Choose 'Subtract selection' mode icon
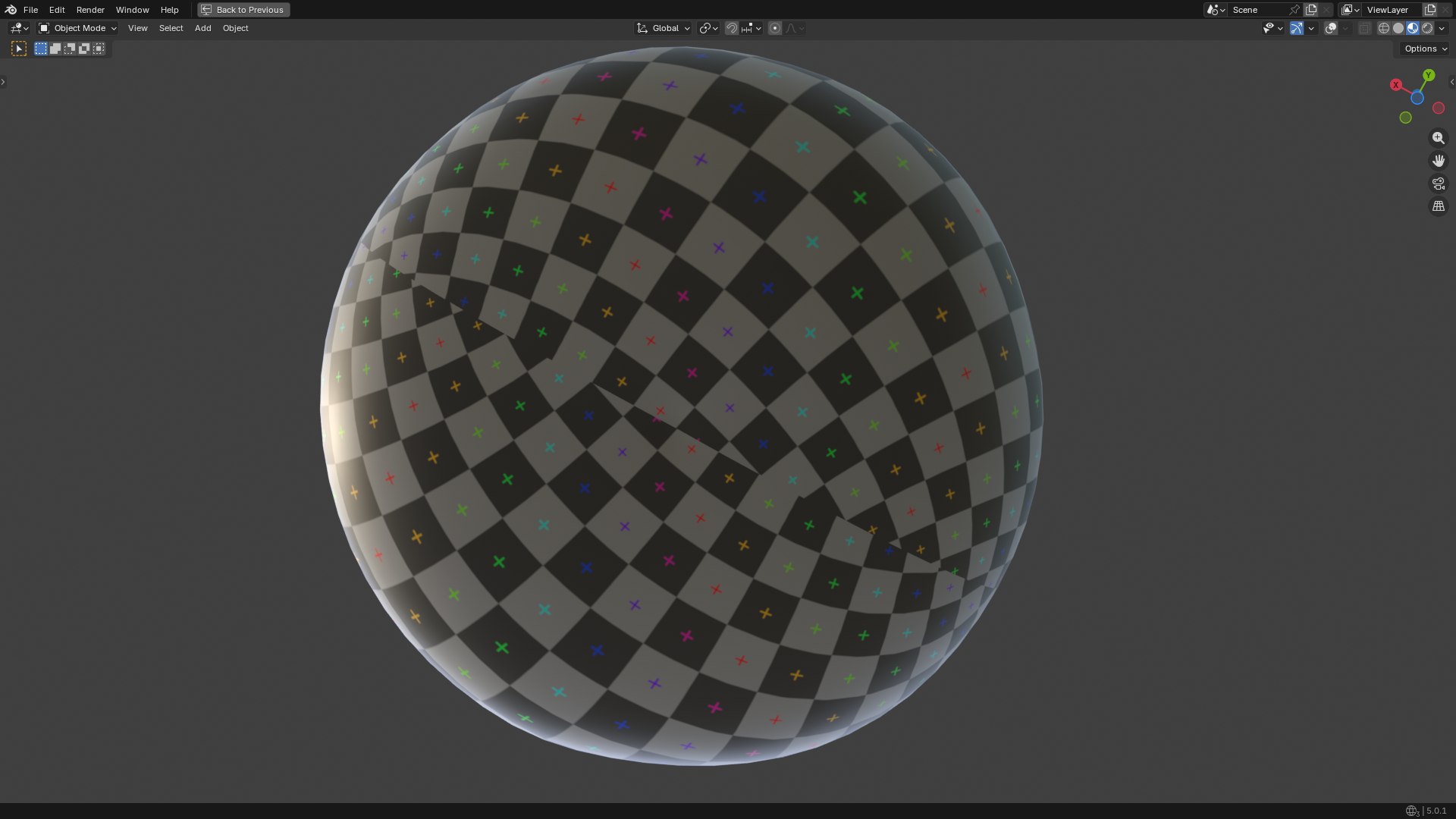1456x819 pixels. [x=70, y=49]
